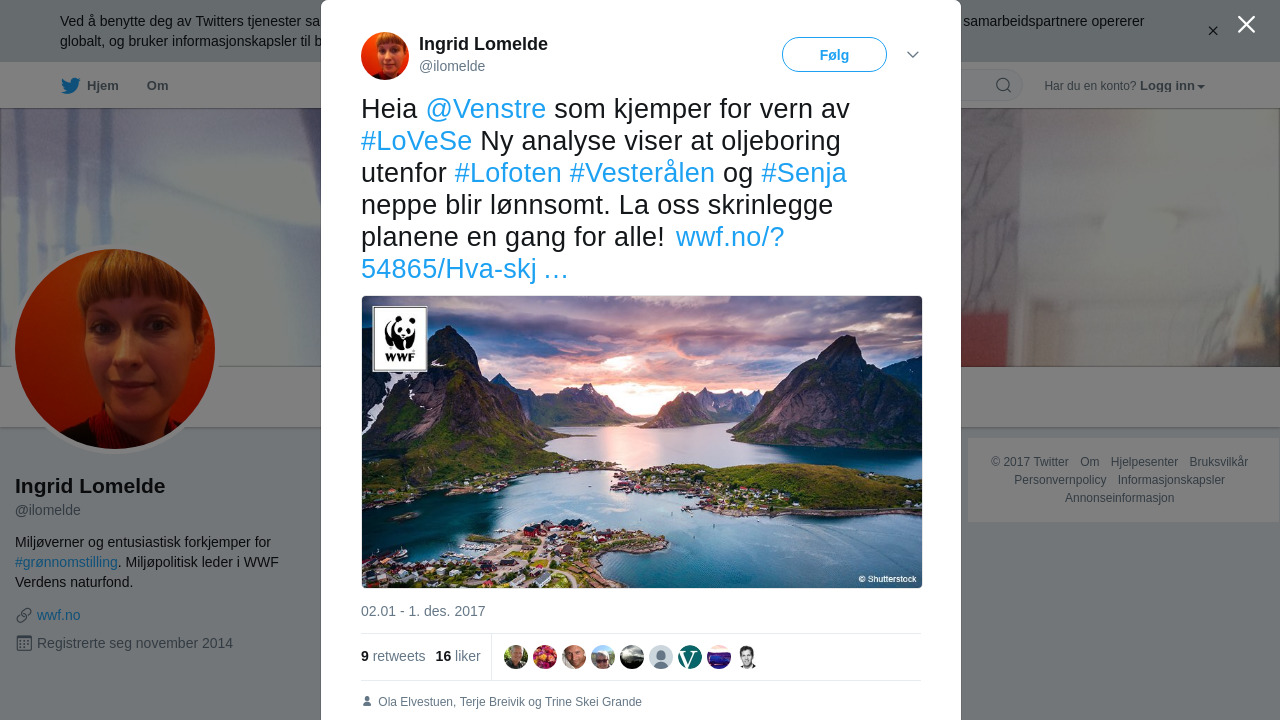
Task: Open the #Senja hashtag link
Action: (x=804, y=173)
